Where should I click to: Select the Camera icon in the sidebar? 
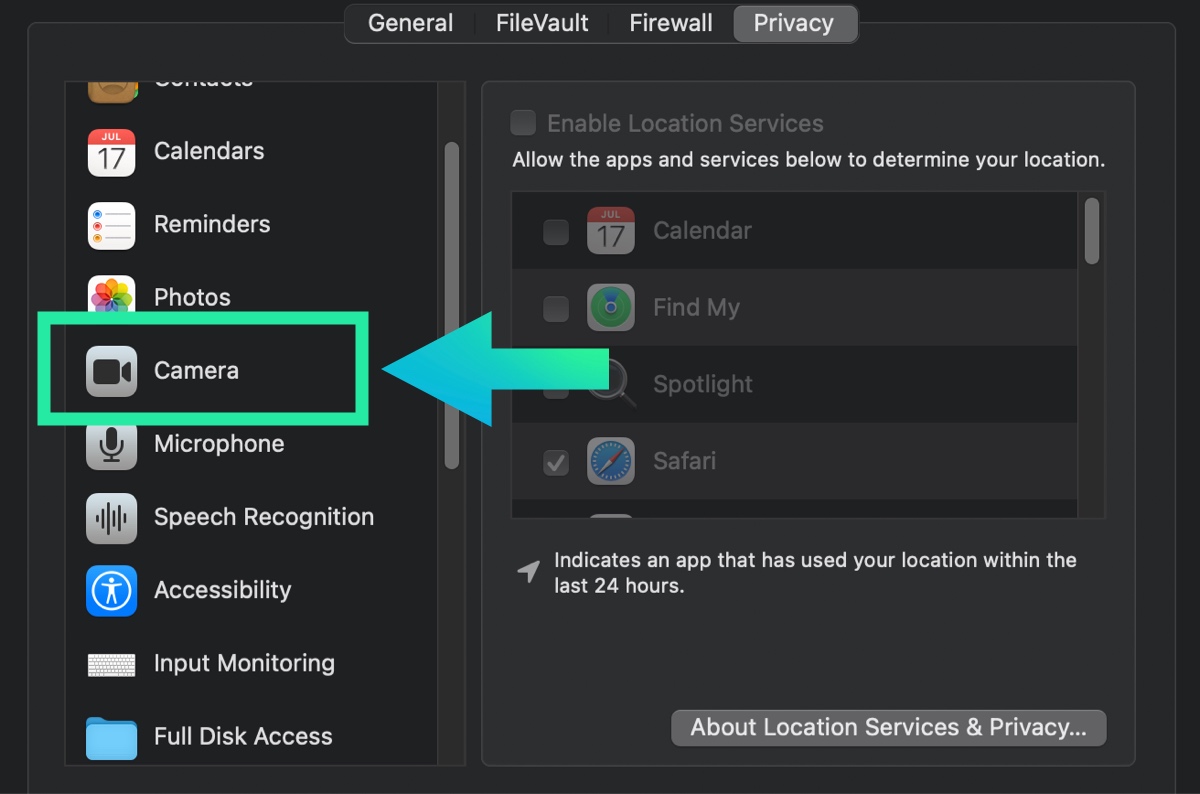pos(111,371)
